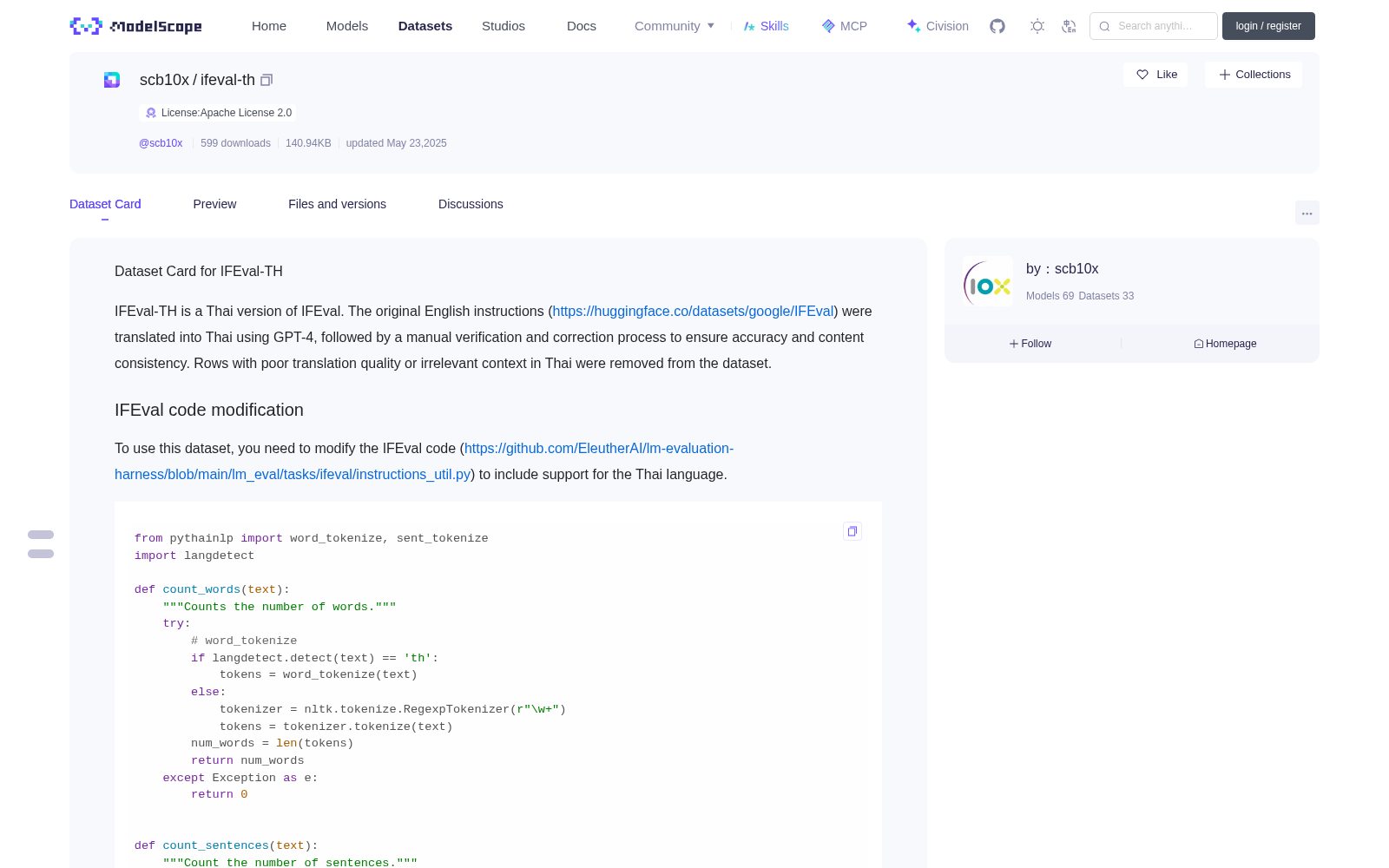1389x868 pixels.
Task: Like this dataset
Action: pos(1155,75)
